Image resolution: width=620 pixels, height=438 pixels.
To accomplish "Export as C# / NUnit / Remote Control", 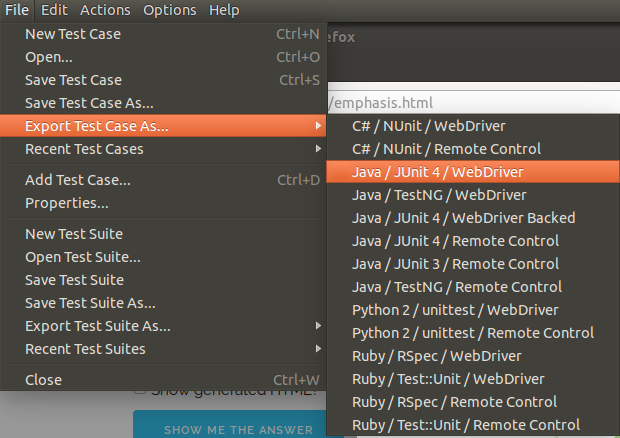I will pos(473,149).
